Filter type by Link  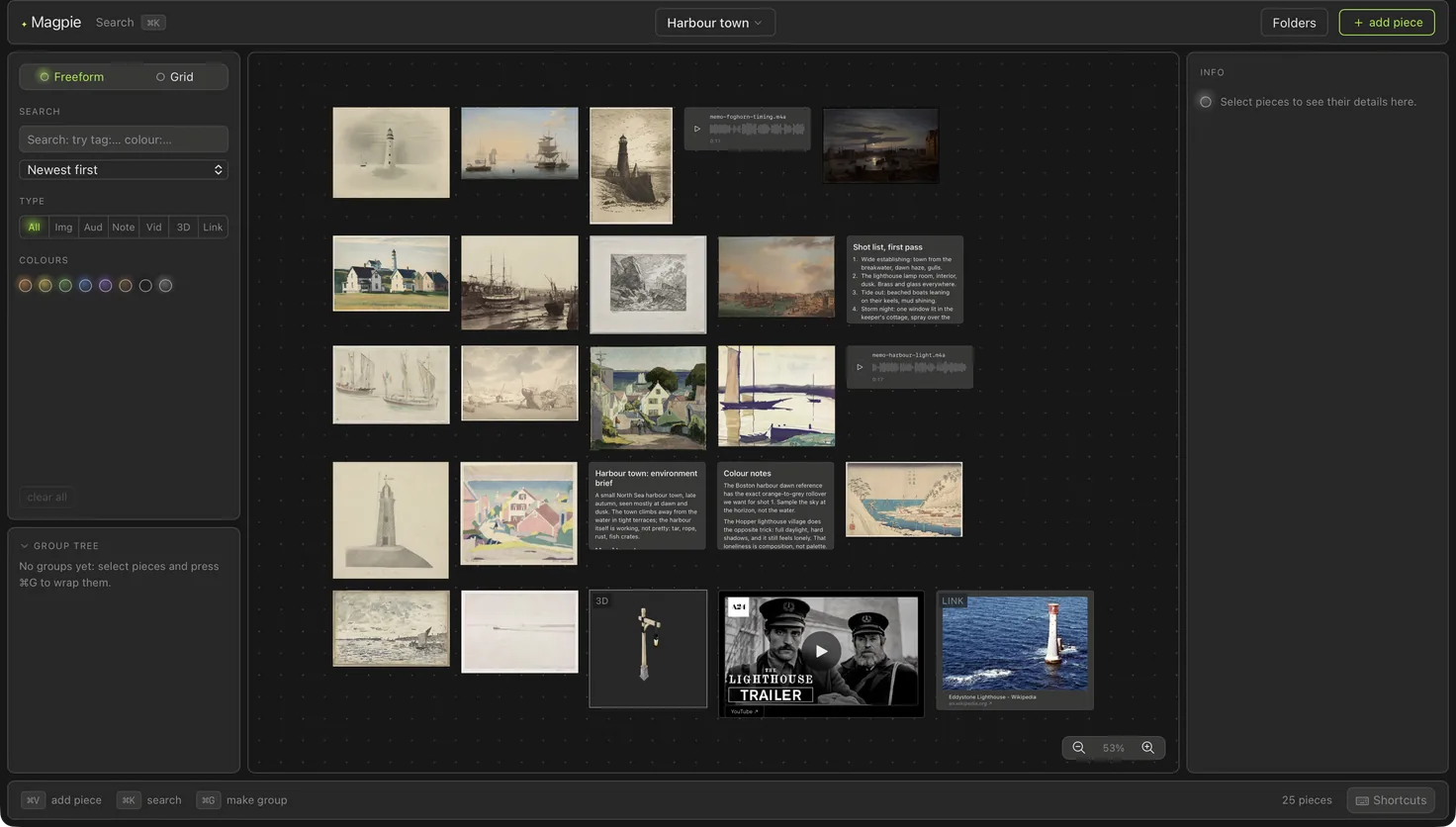pyautogui.click(x=213, y=227)
